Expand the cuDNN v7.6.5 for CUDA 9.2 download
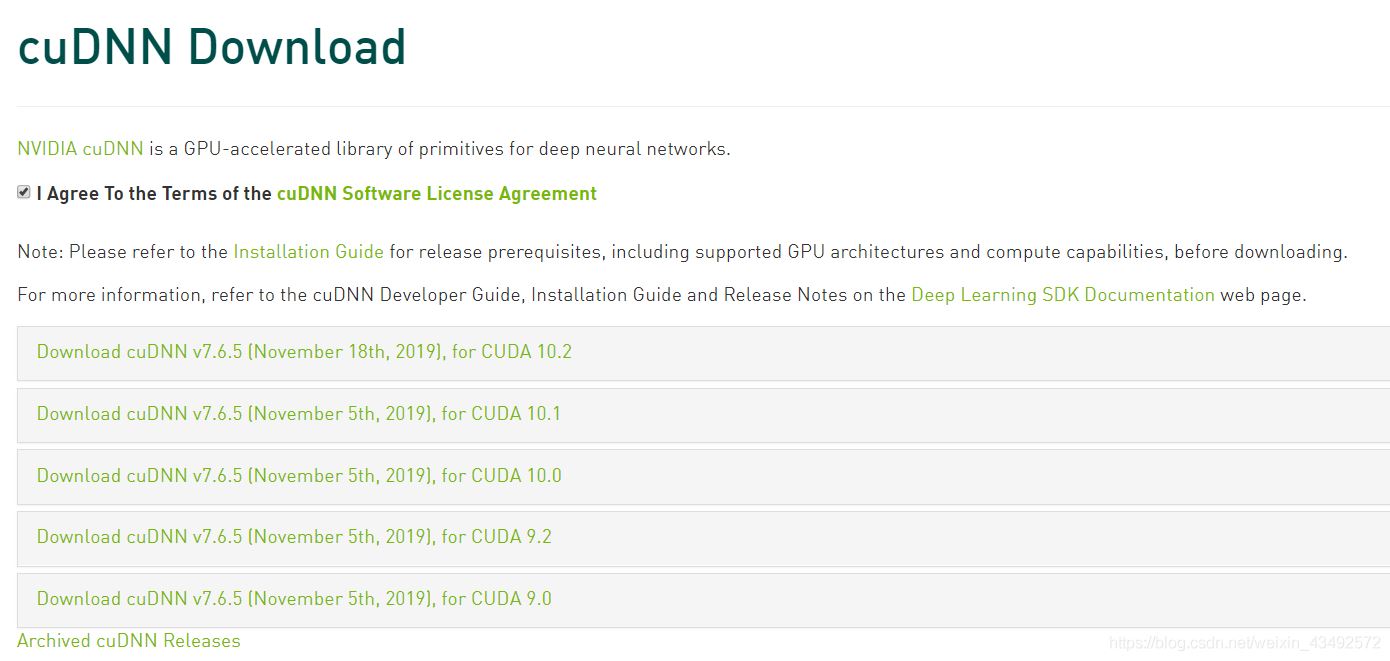This screenshot has width=1390, height=661. [294, 537]
